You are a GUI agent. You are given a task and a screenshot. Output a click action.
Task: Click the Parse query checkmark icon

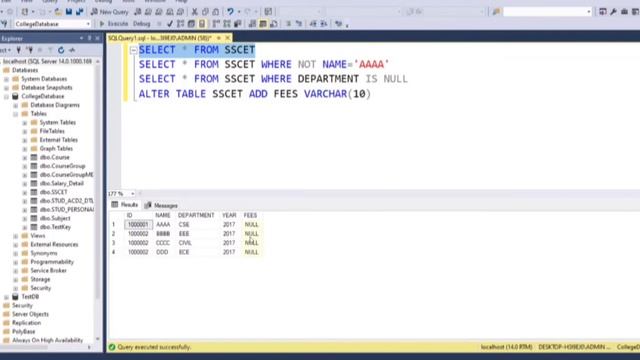click(x=170, y=24)
